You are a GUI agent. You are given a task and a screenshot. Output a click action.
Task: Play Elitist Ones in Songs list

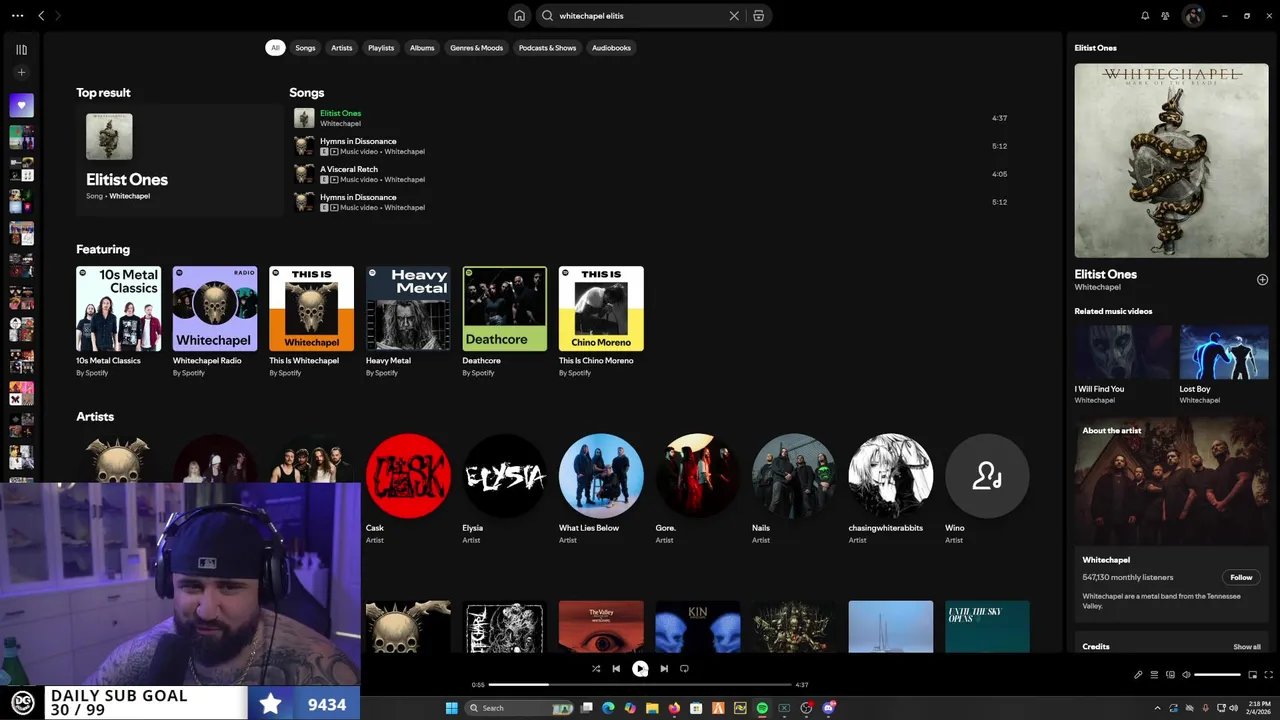click(650, 118)
